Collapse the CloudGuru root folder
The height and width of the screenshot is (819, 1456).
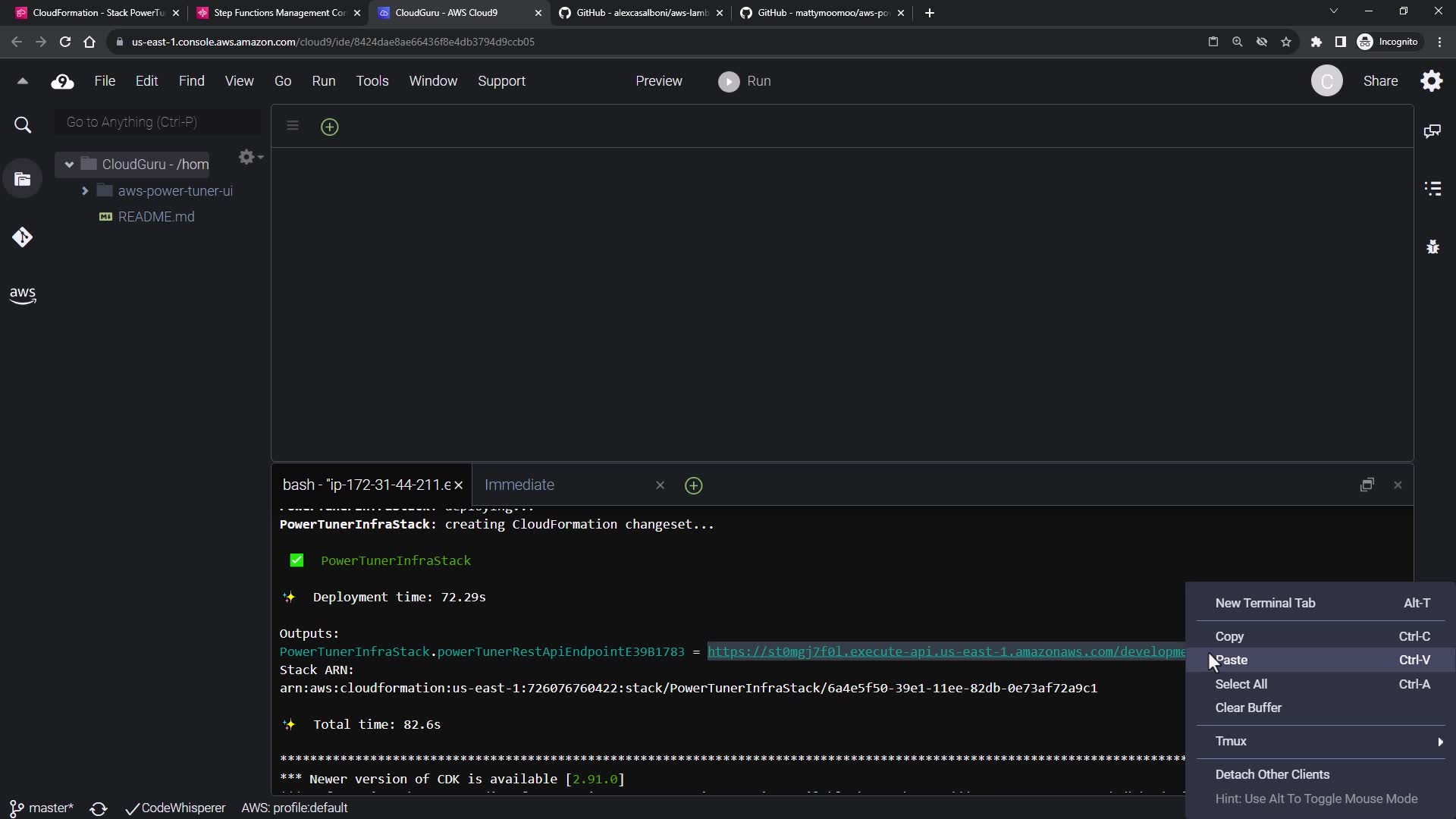(x=69, y=165)
